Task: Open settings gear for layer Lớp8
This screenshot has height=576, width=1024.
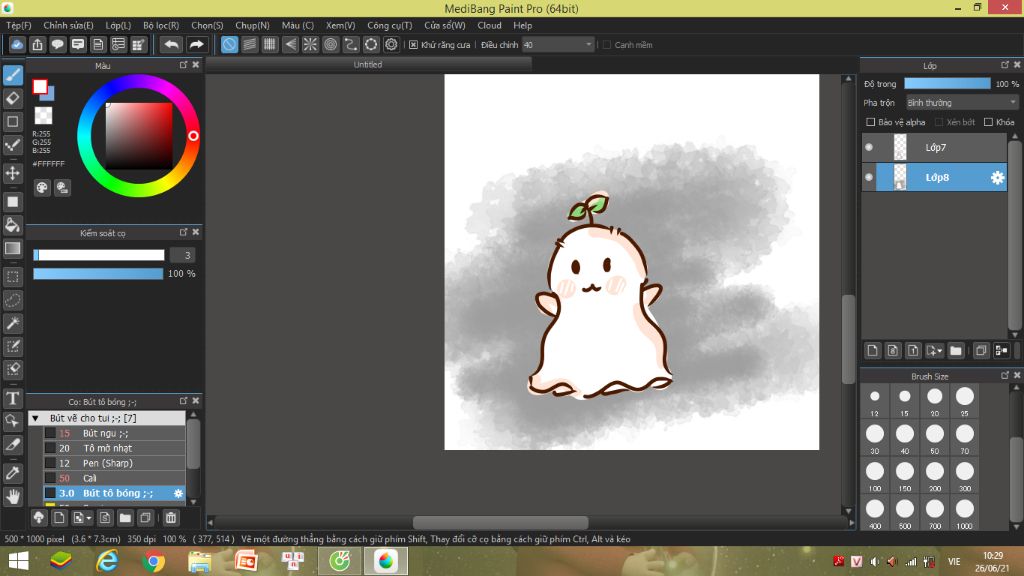Action: click(997, 178)
